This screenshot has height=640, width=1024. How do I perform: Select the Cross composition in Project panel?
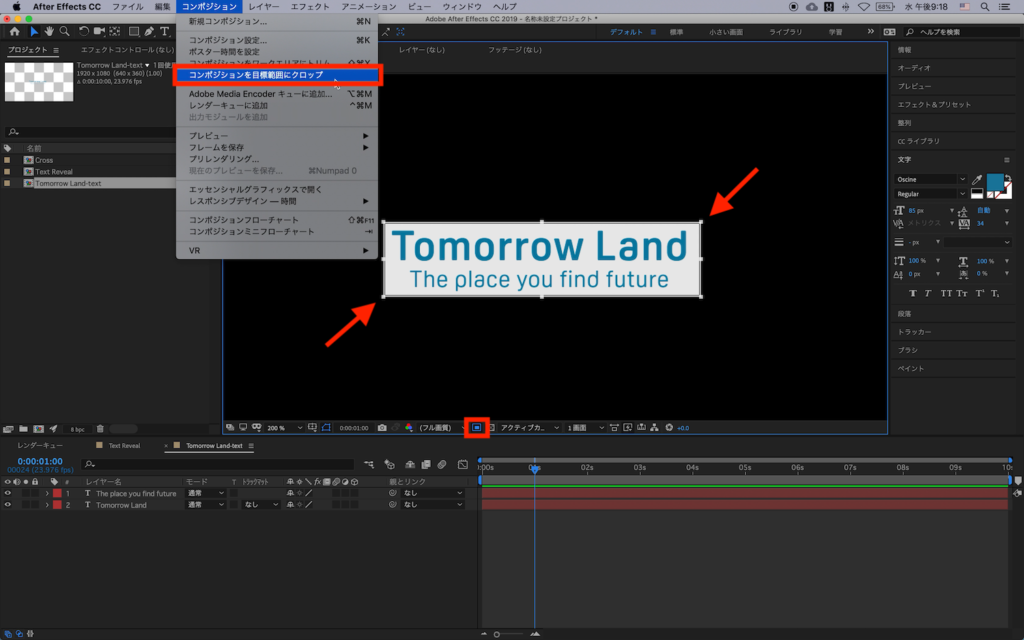coord(44,160)
